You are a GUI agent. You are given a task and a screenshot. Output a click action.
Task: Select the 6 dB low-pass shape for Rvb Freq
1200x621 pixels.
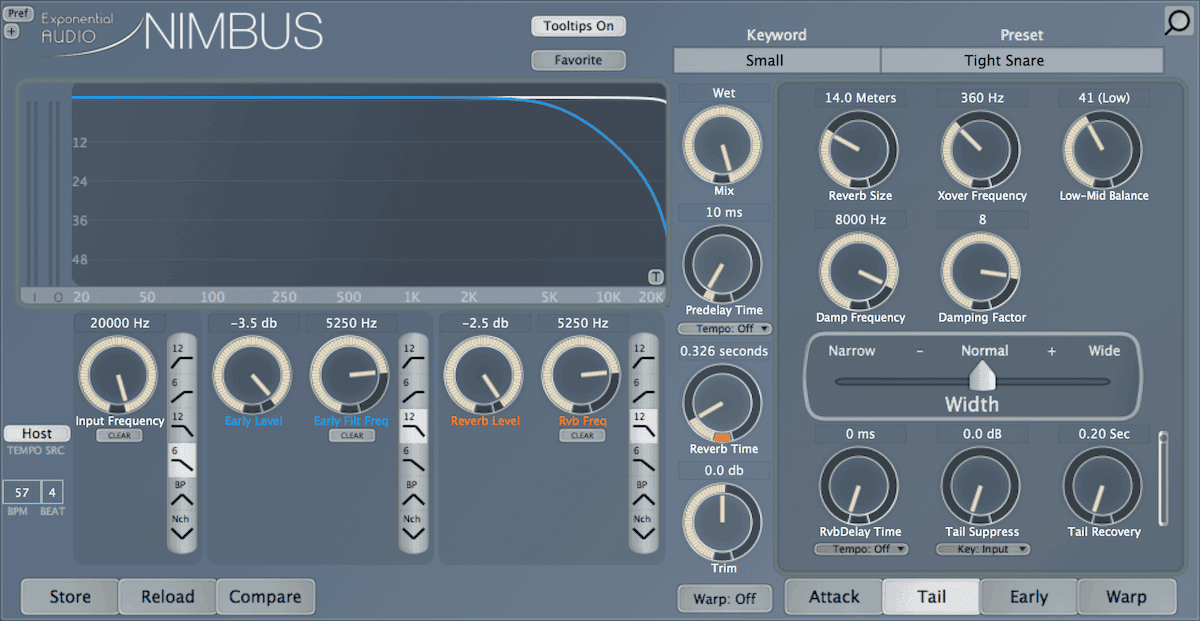point(643,459)
